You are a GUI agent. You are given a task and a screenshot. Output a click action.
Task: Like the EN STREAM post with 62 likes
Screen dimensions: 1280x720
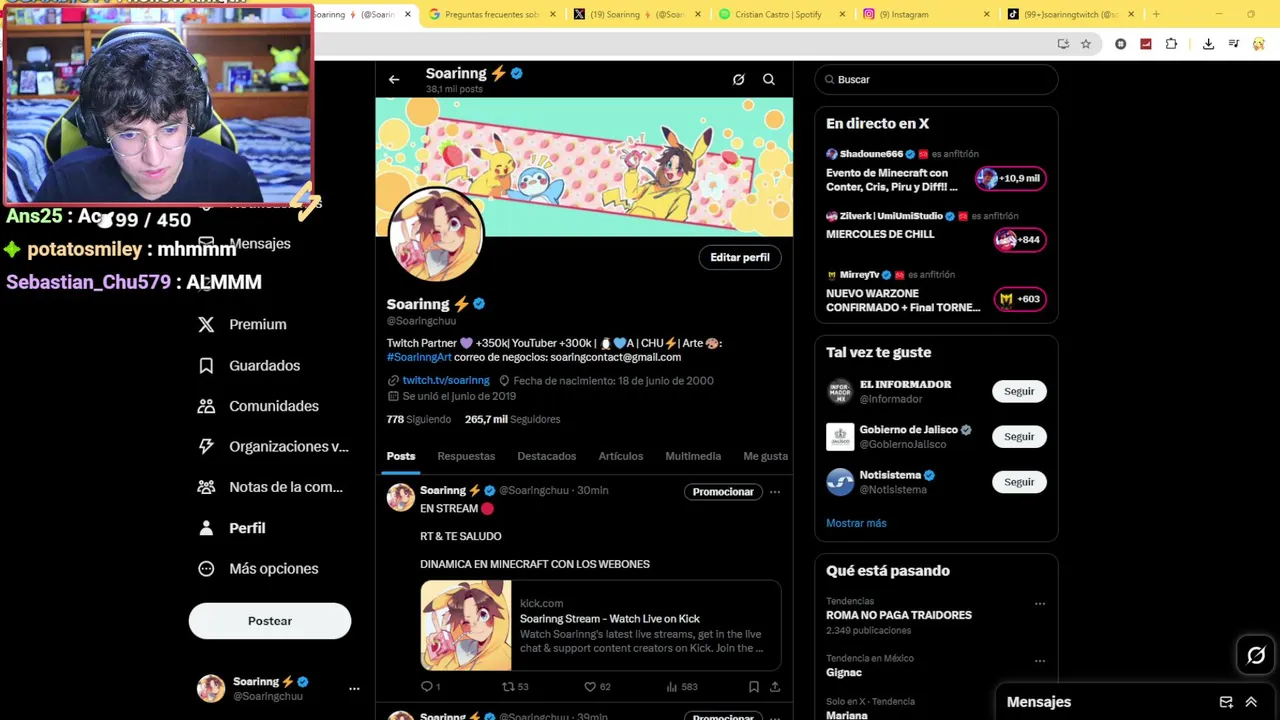point(590,687)
